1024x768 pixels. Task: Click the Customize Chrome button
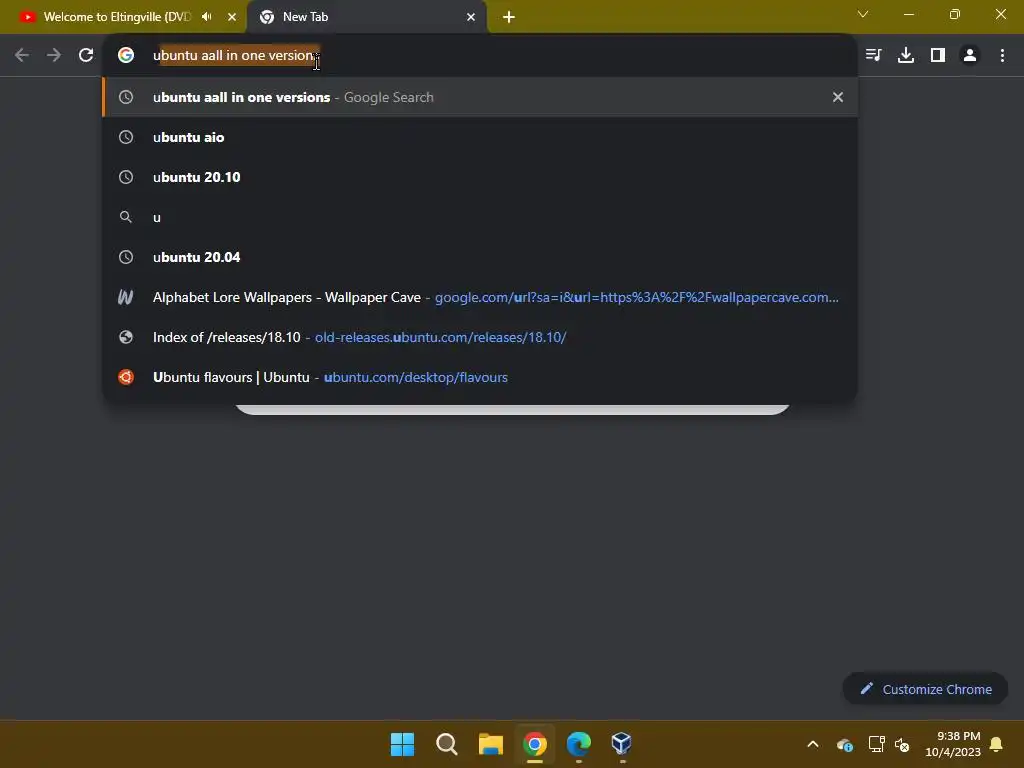925,689
